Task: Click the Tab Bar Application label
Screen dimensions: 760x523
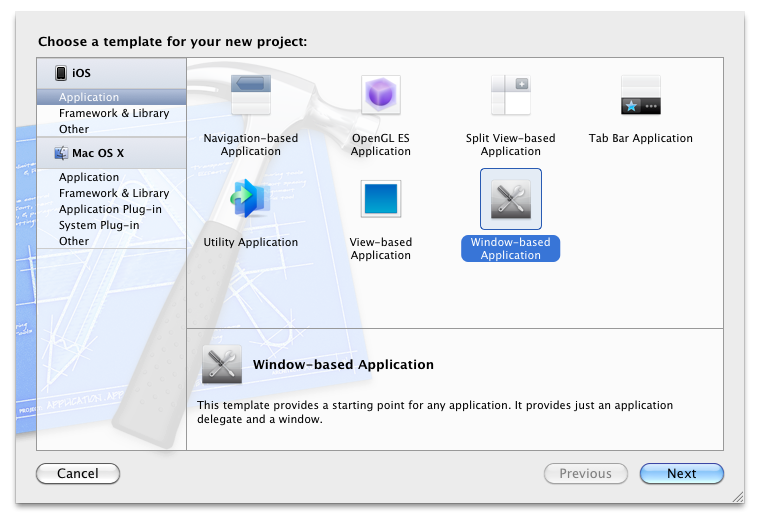Action: click(640, 138)
